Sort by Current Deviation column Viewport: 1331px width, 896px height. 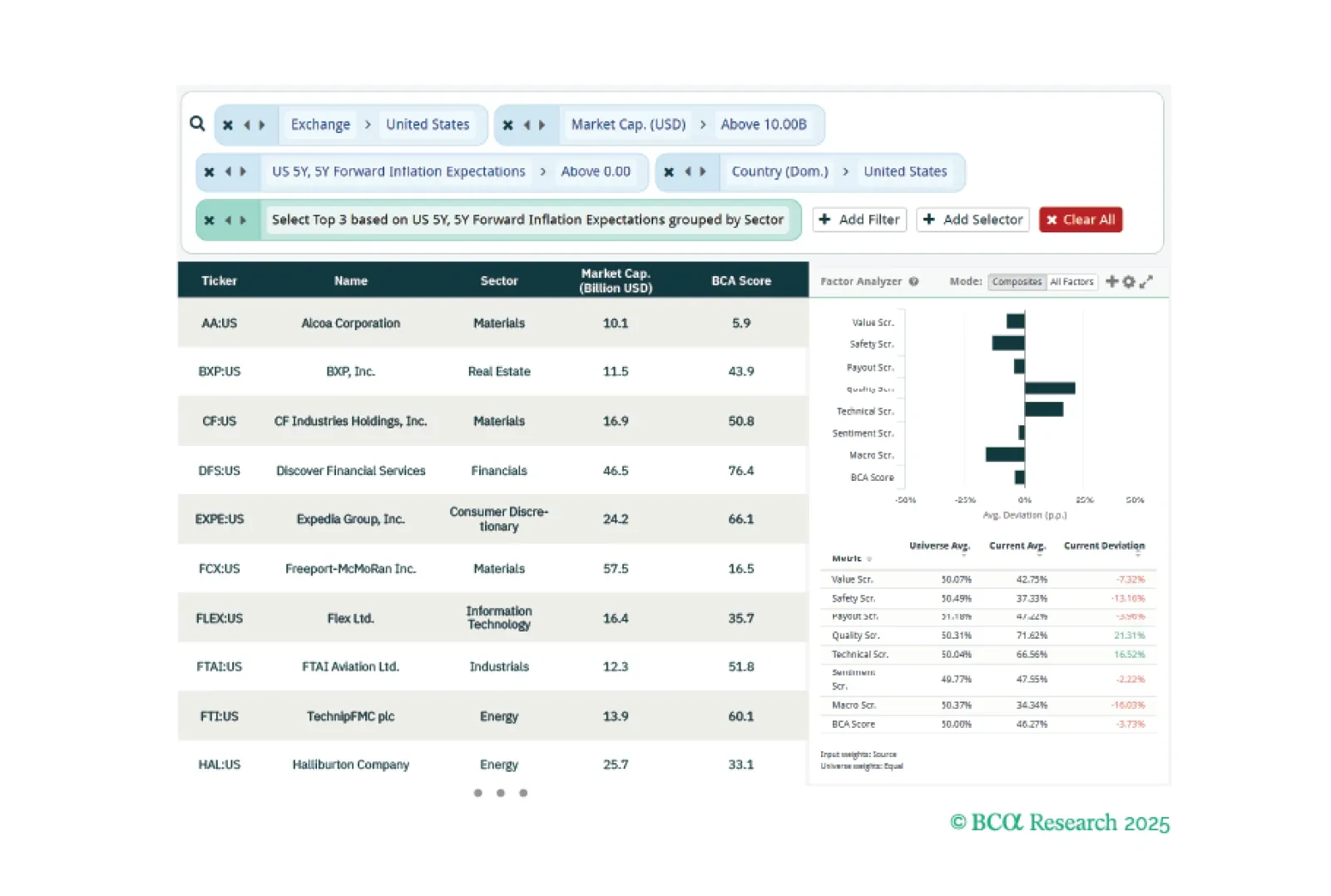coord(1104,547)
